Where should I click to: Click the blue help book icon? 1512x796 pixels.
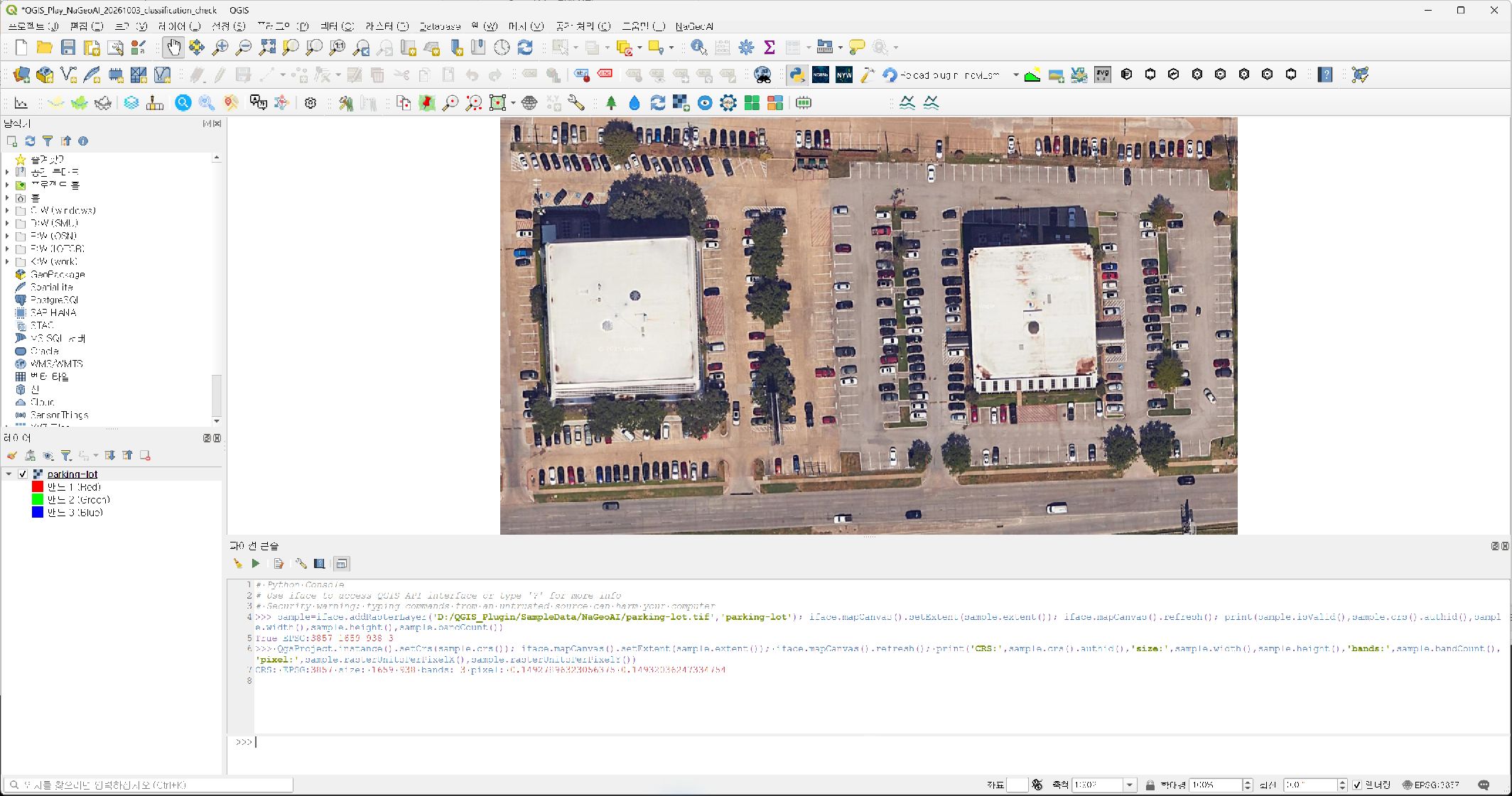point(1325,75)
